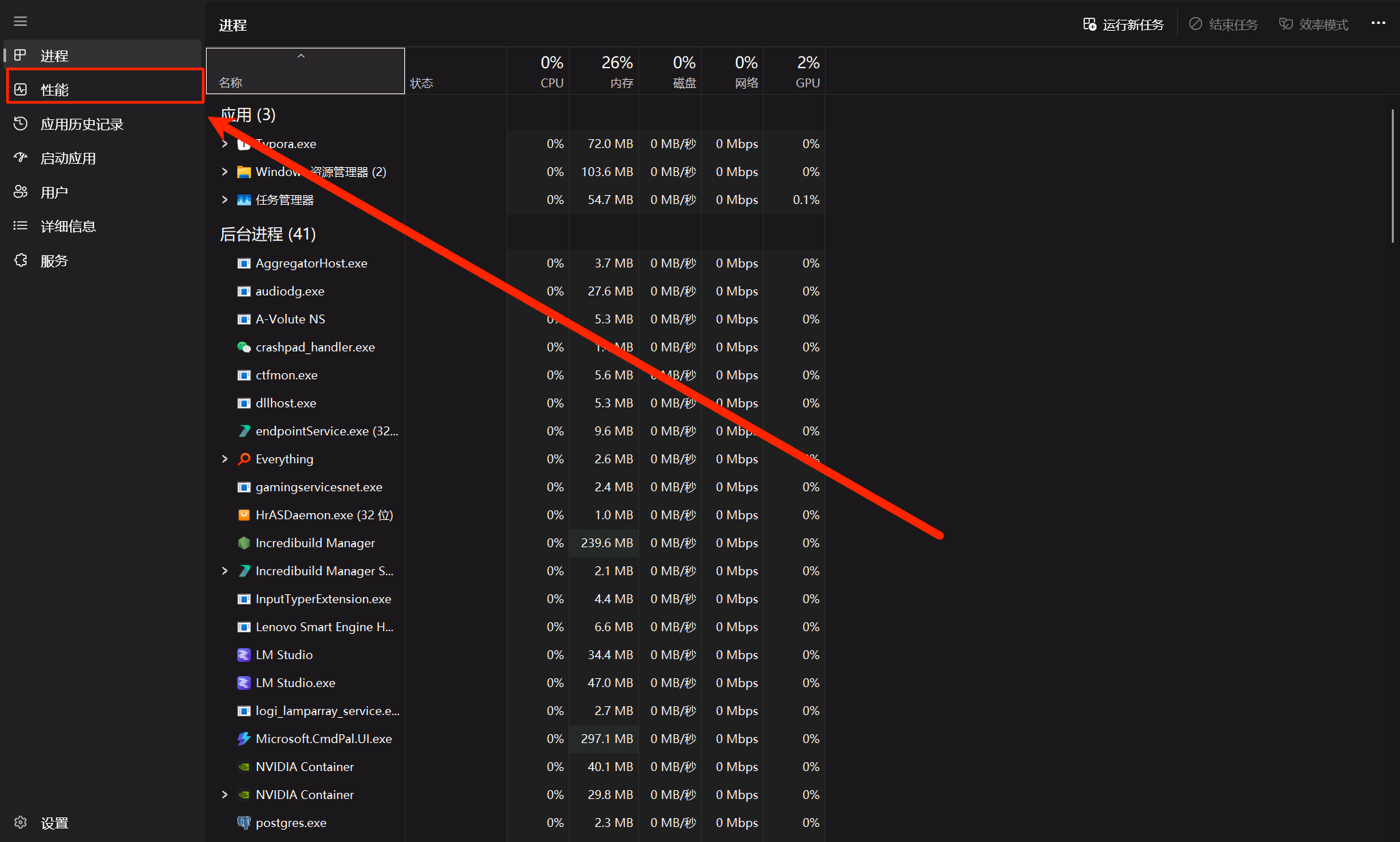Image resolution: width=1400 pixels, height=842 pixels.
Task: Expand the last NVIDIA Container row
Action: 224,795
